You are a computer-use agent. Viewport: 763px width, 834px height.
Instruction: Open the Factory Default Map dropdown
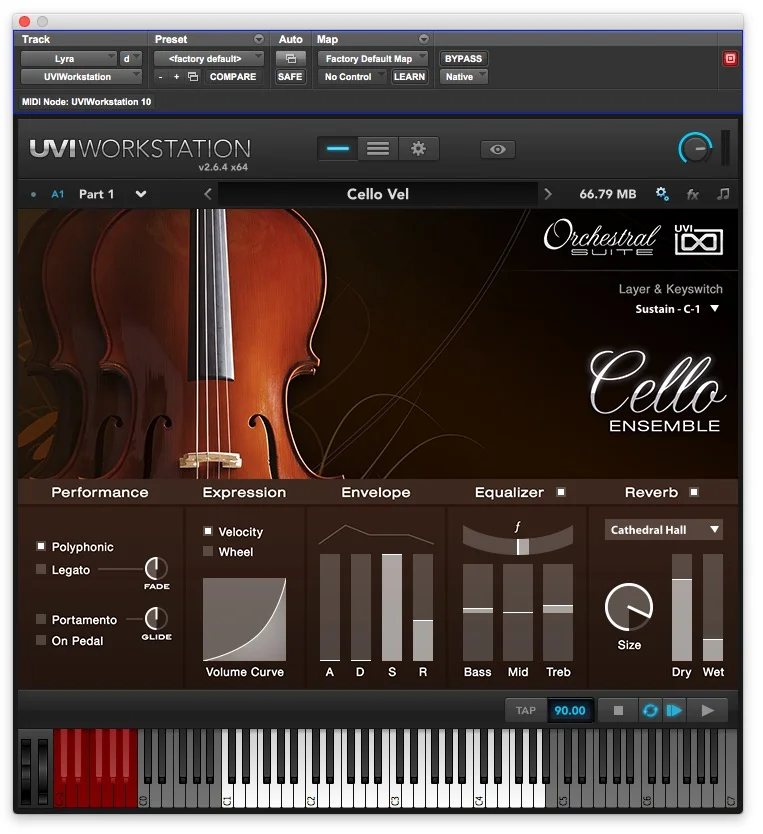(373, 59)
